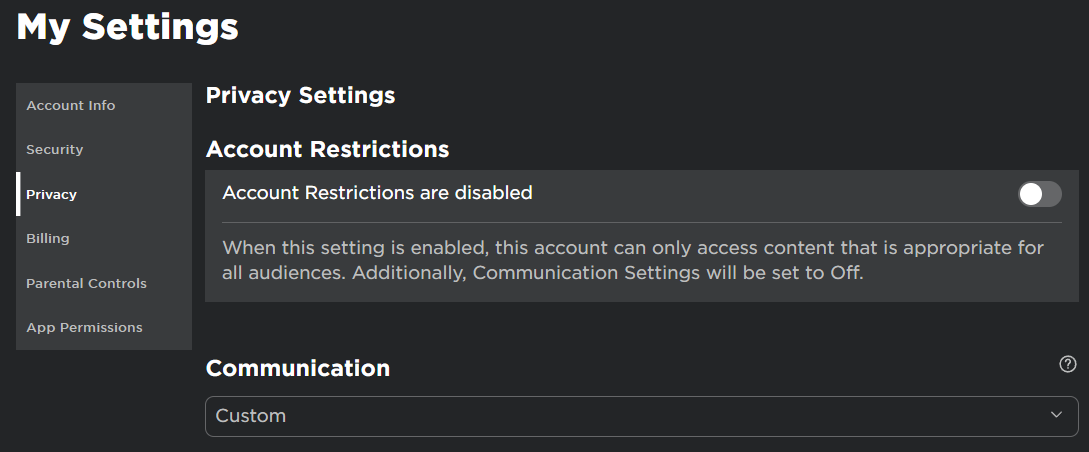Click the white active indicator beside Privacy

tap(18, 194)
